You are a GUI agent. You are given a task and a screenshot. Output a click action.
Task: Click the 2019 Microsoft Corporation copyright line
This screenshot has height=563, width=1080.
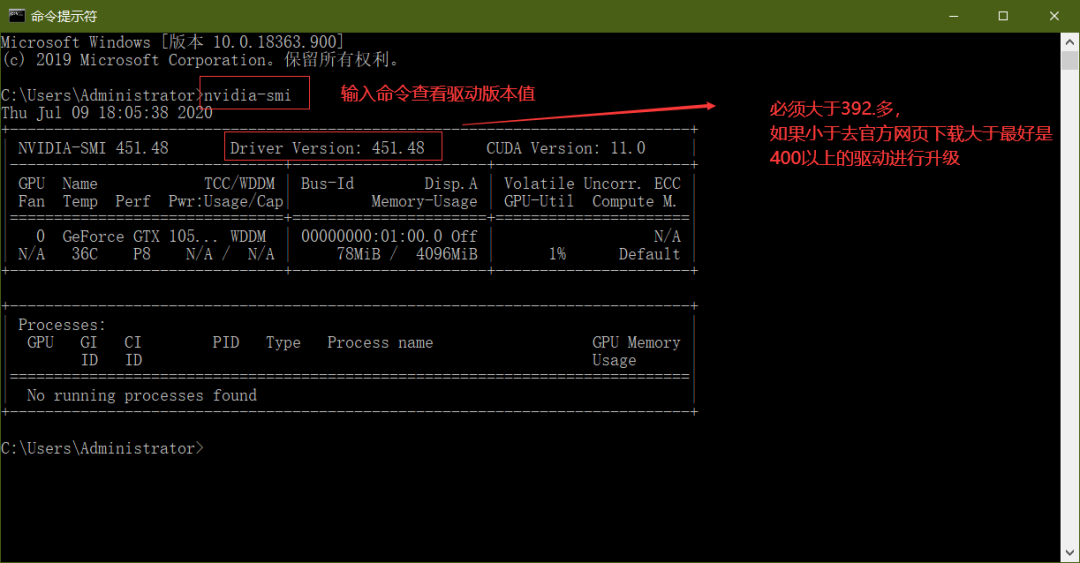[200, 60]
